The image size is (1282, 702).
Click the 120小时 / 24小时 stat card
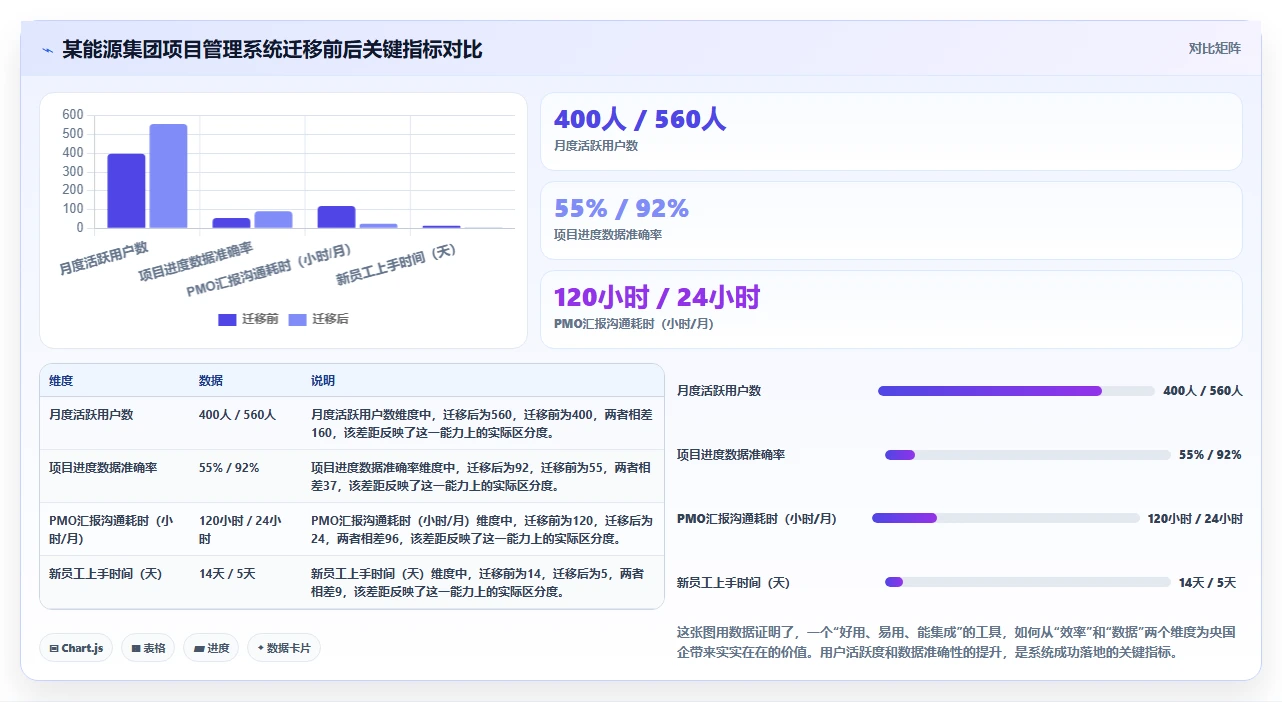pyautogui.click(x=891, y=310)
